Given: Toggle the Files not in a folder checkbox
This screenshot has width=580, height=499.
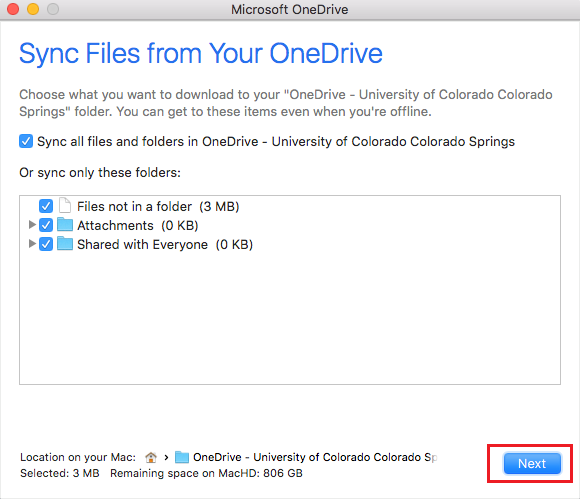Looking at the screenshot, I should click(46, 206).
